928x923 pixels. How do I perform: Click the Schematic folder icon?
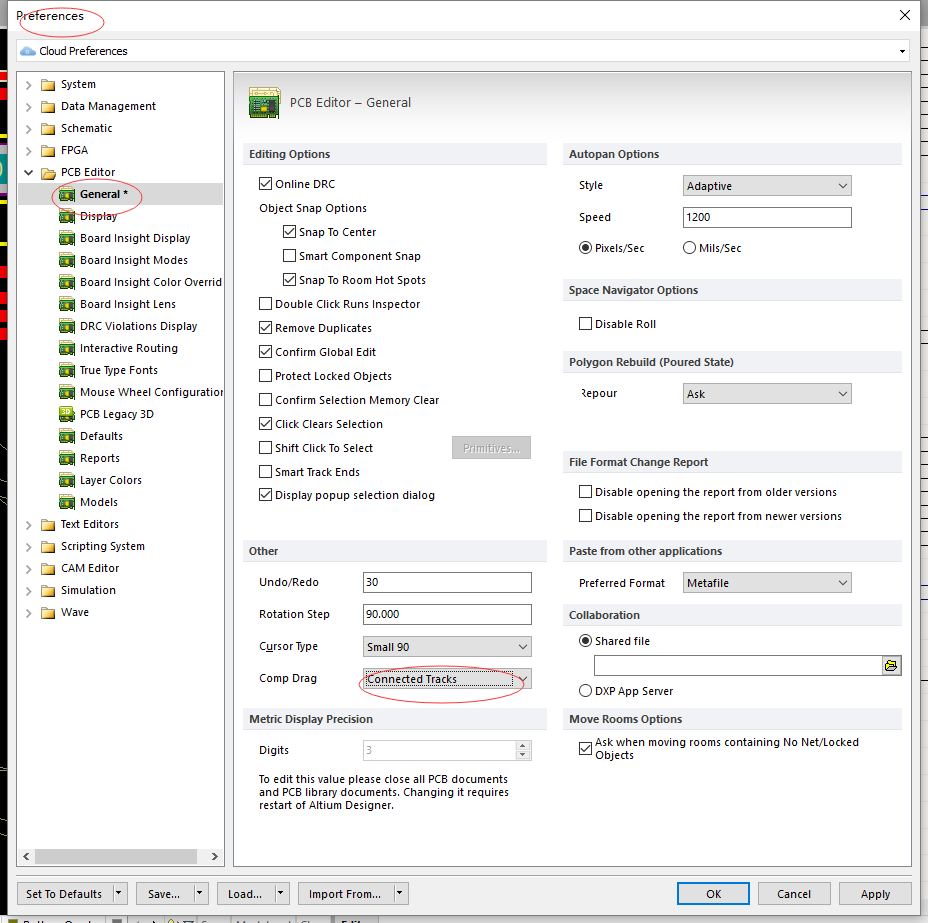[48, 128]
